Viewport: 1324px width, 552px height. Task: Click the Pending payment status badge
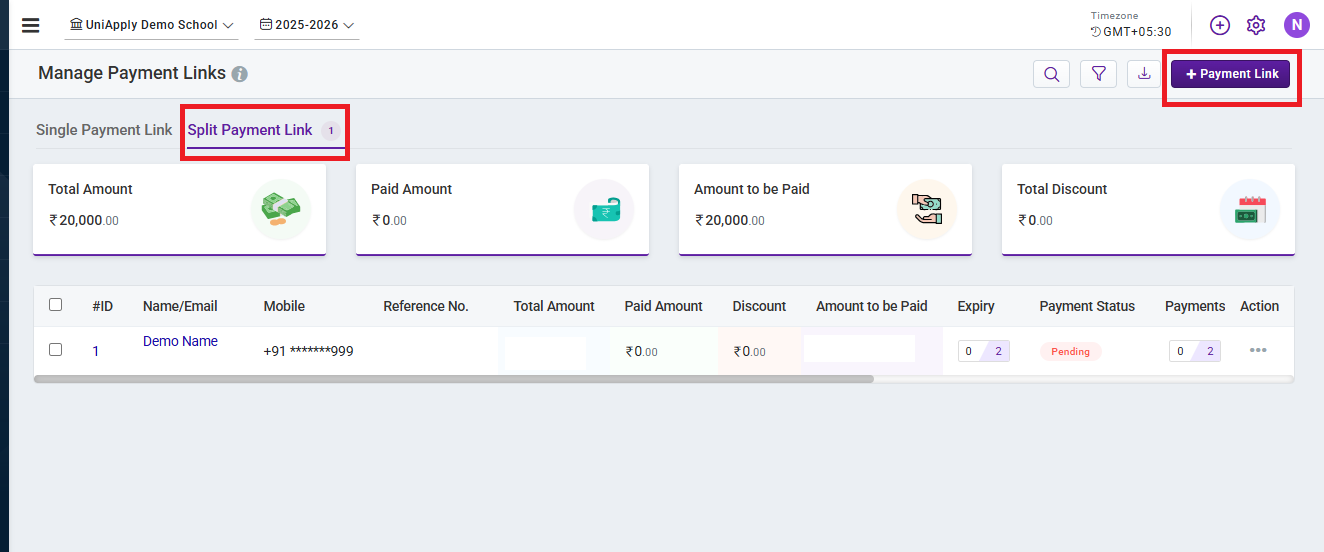[1070, 351]
